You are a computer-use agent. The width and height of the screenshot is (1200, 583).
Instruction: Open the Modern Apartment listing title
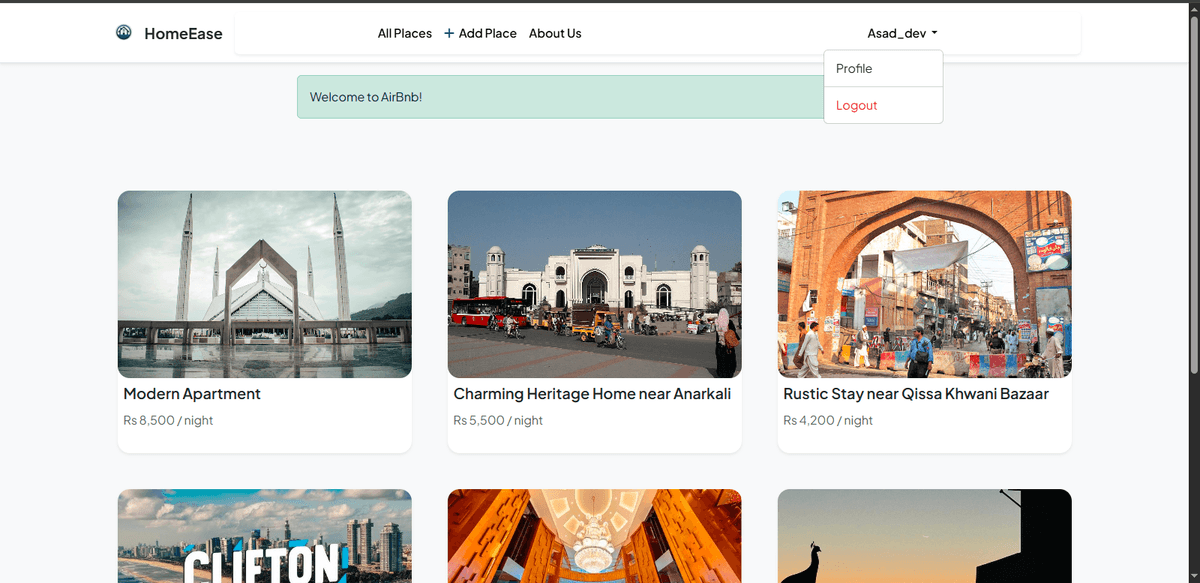coord(191,394)
